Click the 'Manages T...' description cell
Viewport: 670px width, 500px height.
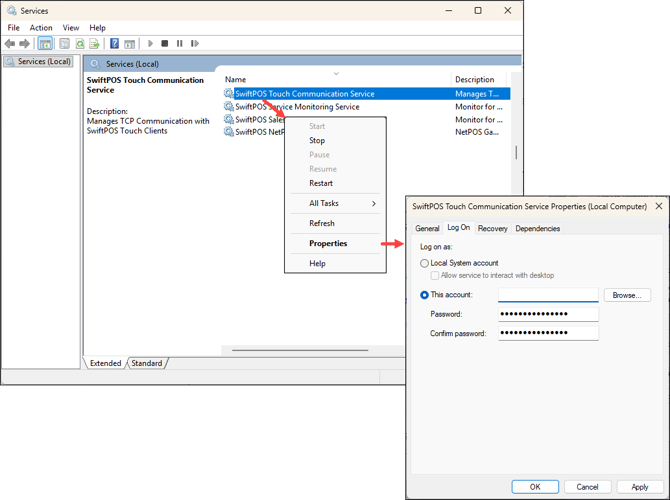(476, 94)
